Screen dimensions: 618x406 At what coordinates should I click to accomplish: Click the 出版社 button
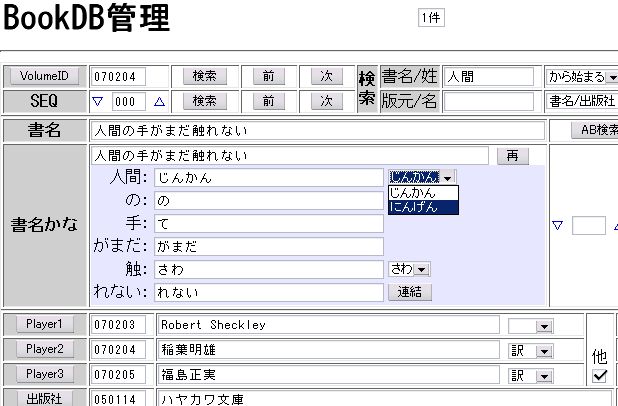coord(44,399)
